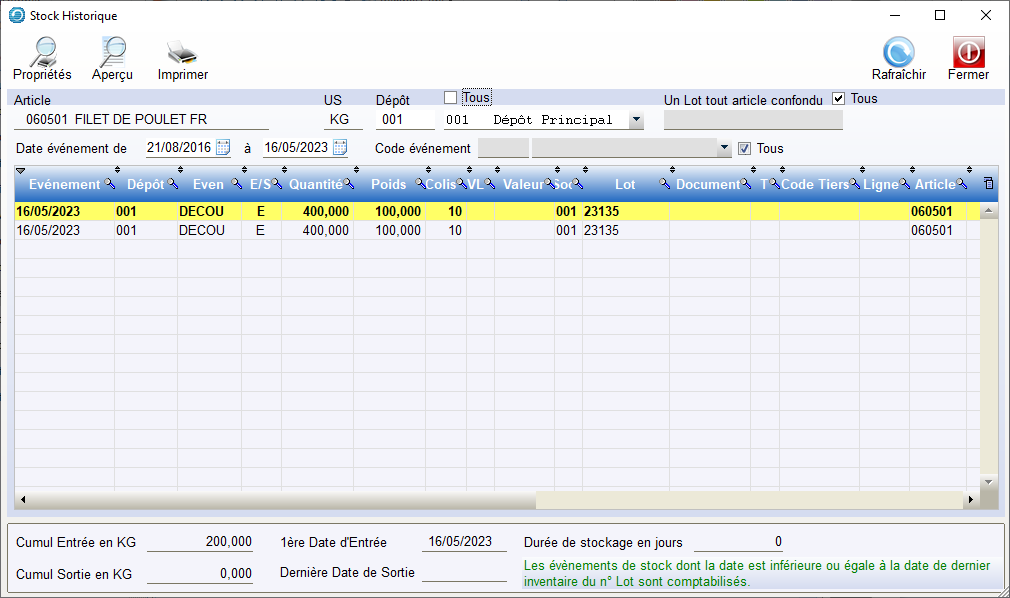
Task: Open the Code événement dropdown list
Action: coord(725,148)
